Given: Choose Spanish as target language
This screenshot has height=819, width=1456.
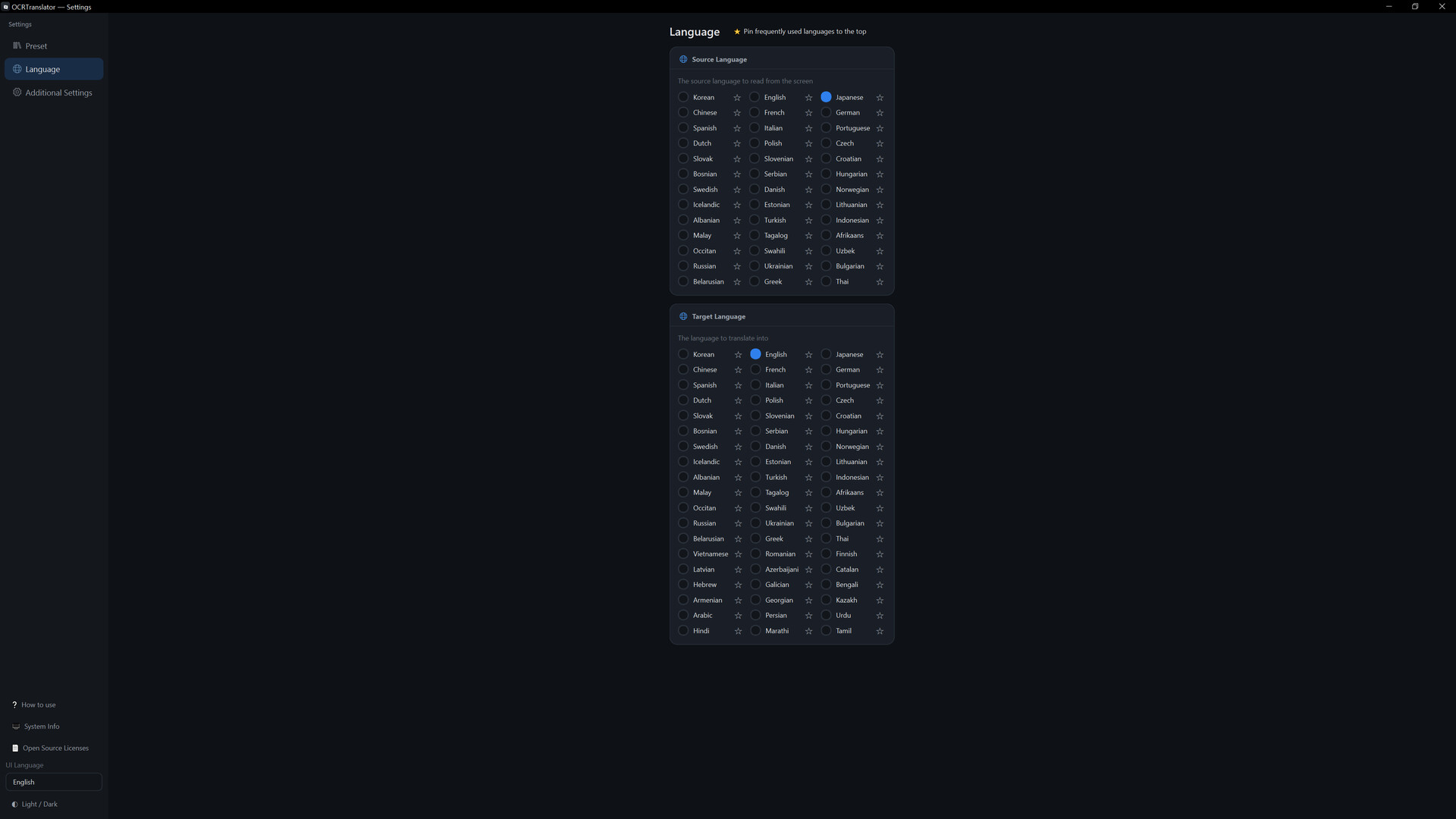Looking at the screenshot, I should pos(683,384).
